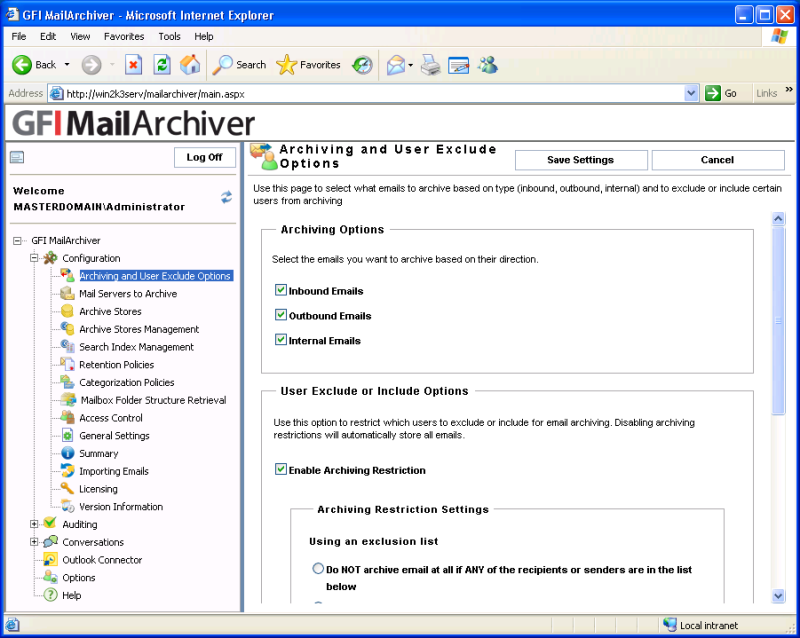Print the page with printer icon

(x=431, y=65)
